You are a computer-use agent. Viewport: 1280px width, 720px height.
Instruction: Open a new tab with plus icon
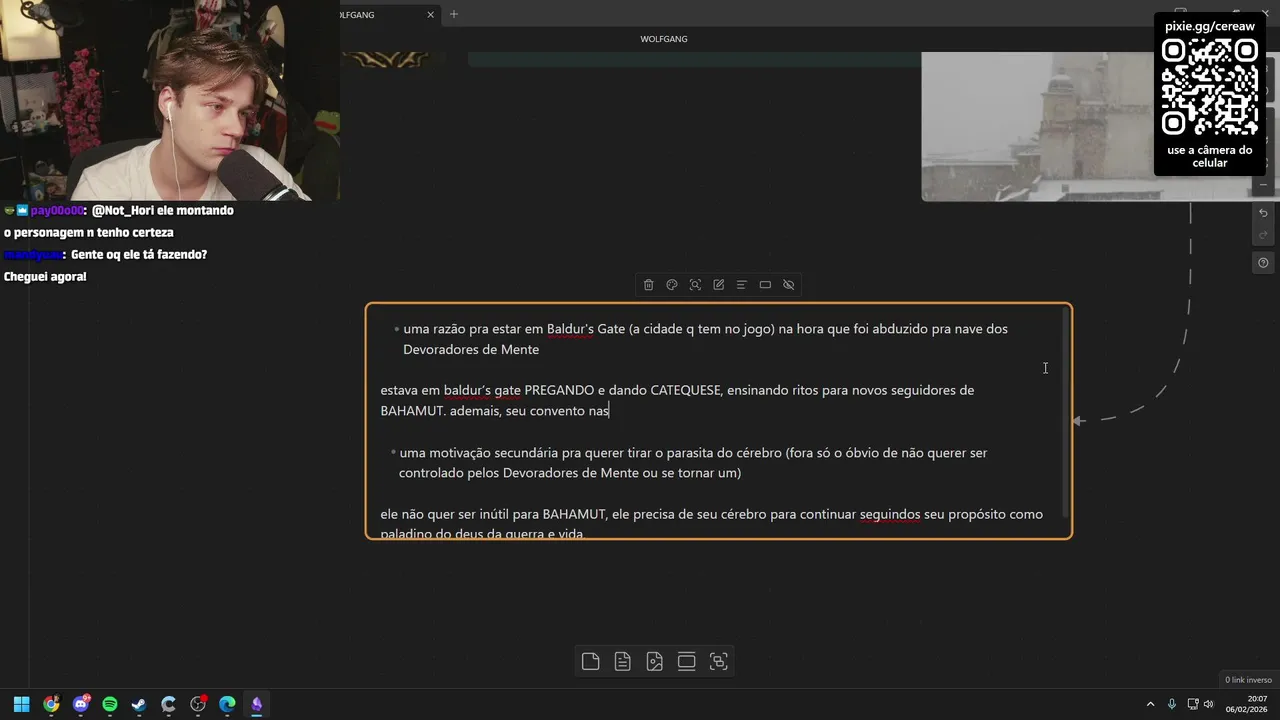[454, 14]
